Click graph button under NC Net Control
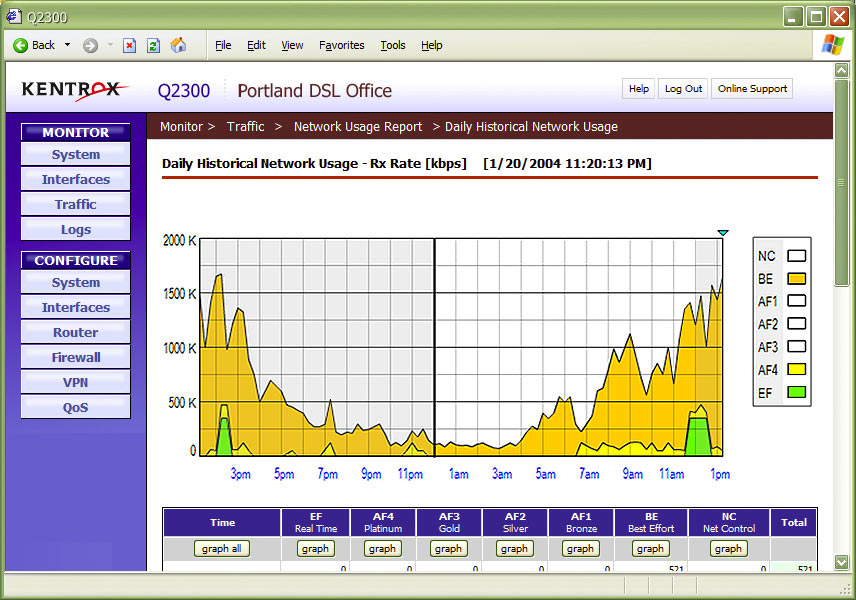The height and width of the screenshot is (600, 856). click(x=728, y=549)
